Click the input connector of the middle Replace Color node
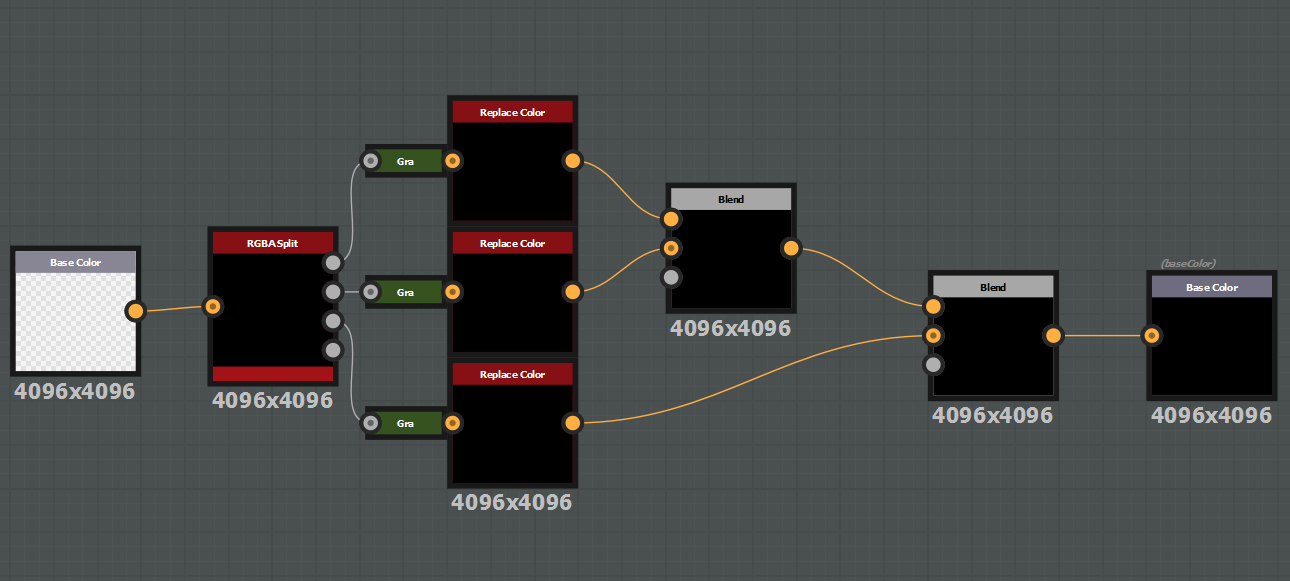1290x581 pixels. [452, 292]
